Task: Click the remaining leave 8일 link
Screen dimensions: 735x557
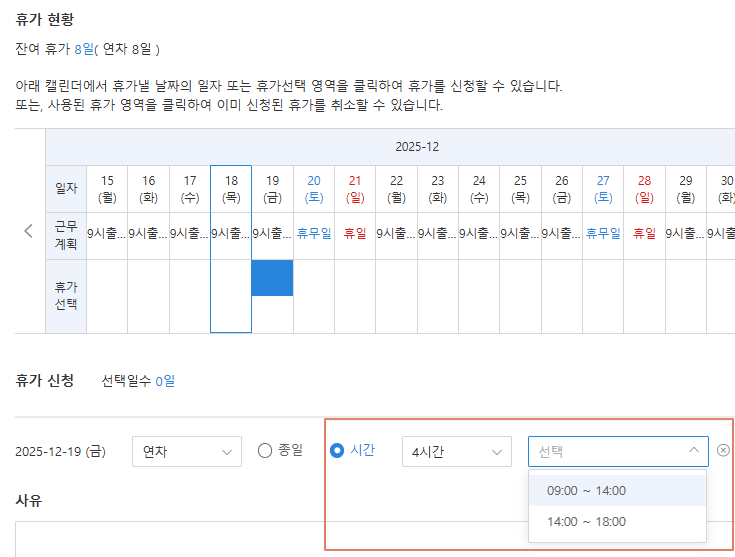Action: [x=83, y=48]
